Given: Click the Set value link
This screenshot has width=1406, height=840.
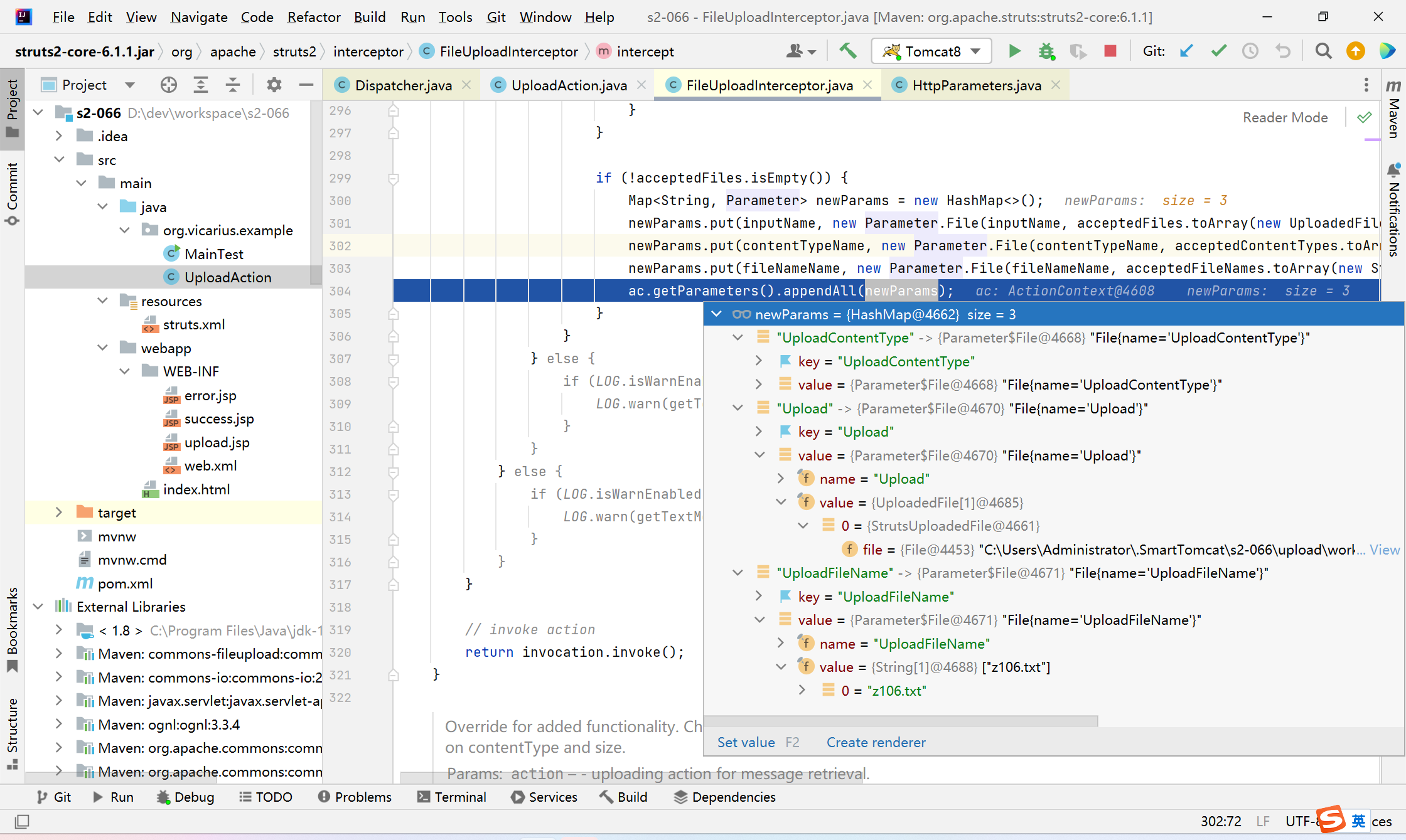Looking at the screenshot, I should point(746,742).
